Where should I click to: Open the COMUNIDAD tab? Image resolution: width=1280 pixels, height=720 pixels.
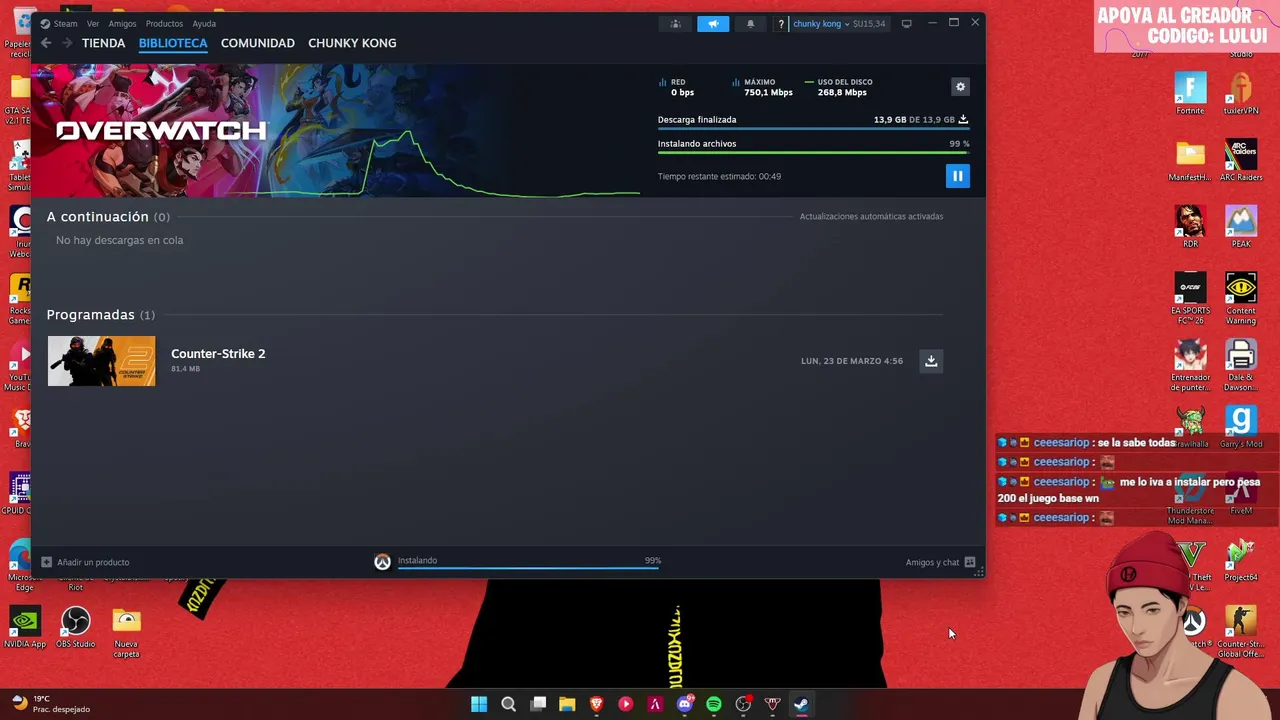tap(258, 43)
